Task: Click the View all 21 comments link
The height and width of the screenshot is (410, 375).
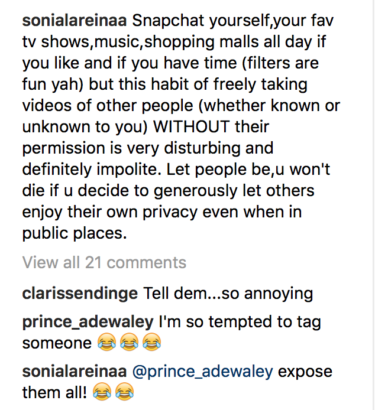Action: point(104,263)
